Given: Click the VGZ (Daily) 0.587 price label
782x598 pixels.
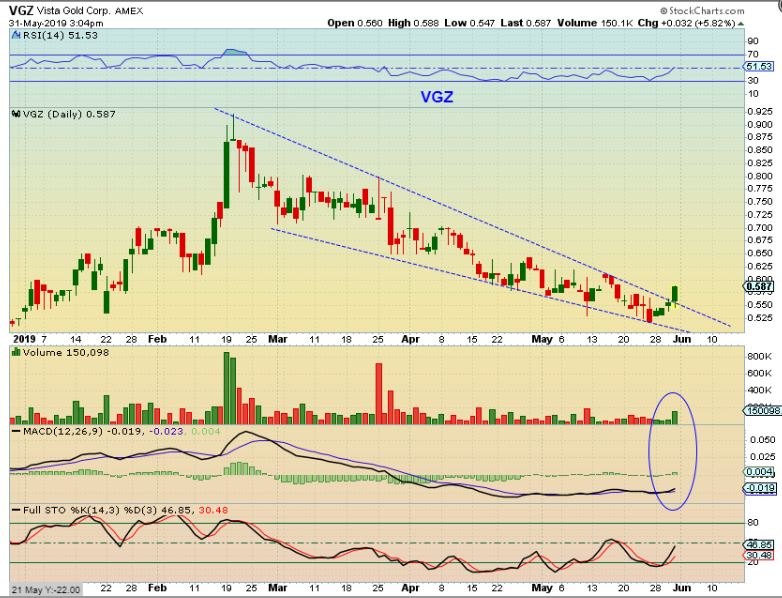Looking at the screenshot, I should (x=69, y=114).
